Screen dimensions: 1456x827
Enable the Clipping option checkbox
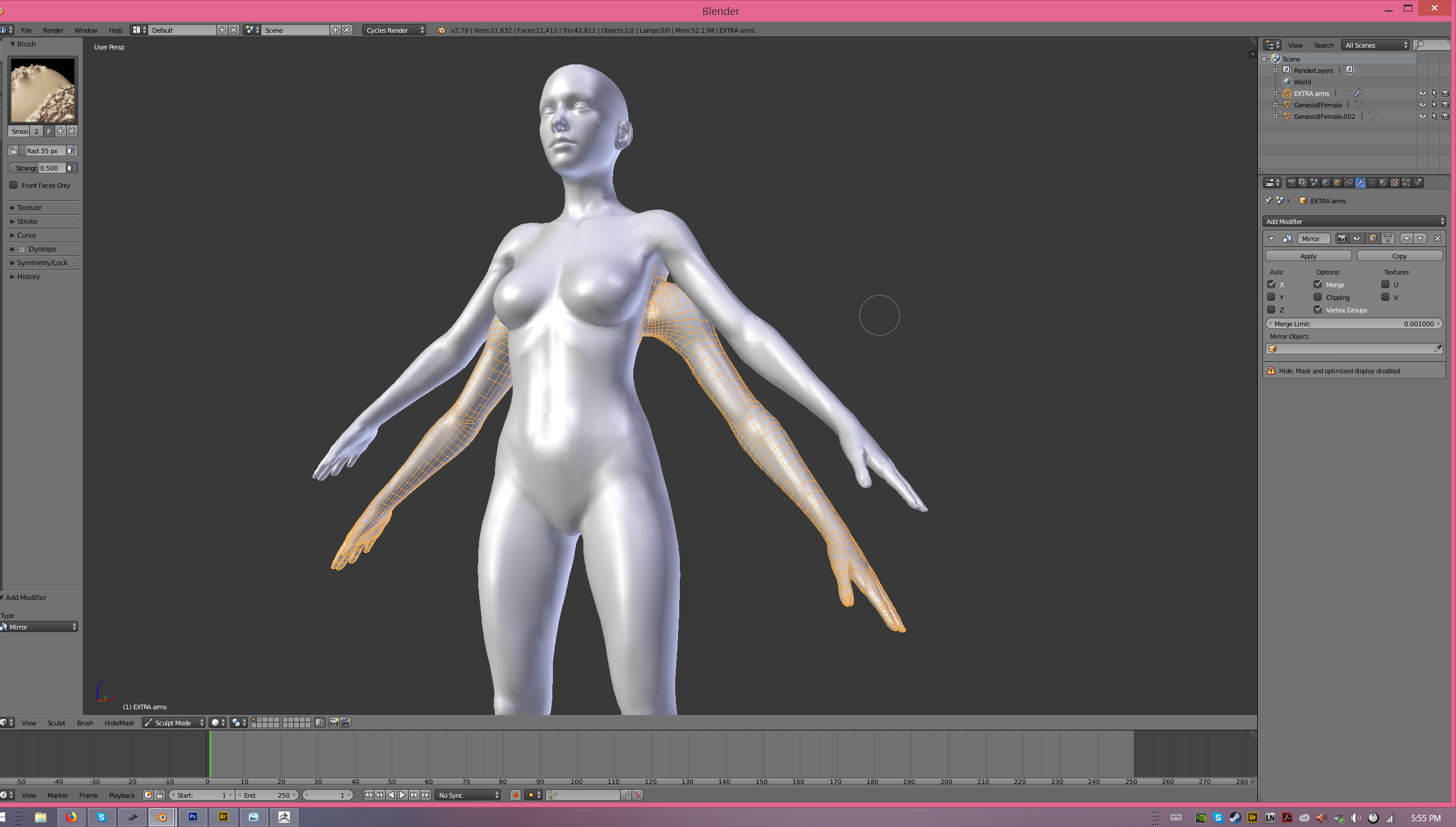1318,297
